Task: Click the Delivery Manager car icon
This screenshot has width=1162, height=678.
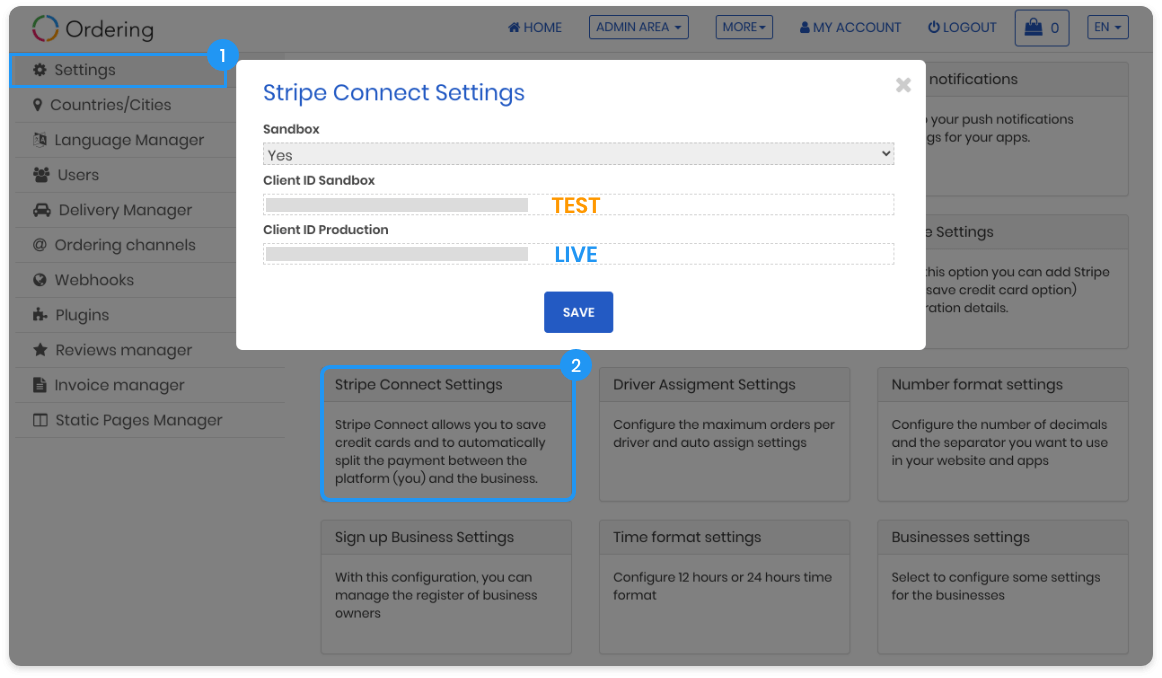Action: coord(42,210)
